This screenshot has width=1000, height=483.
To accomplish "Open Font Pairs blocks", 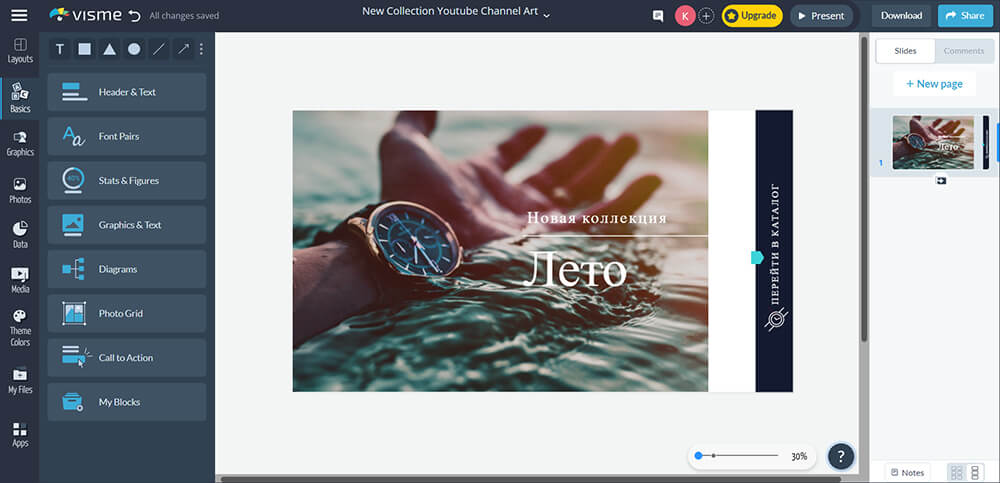I will tap(127, 136).
